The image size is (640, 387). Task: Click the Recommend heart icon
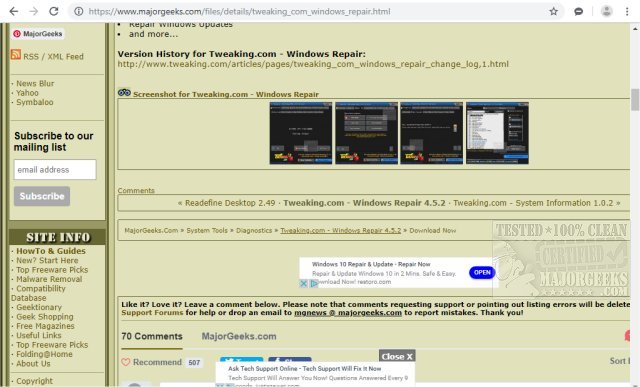126,362
